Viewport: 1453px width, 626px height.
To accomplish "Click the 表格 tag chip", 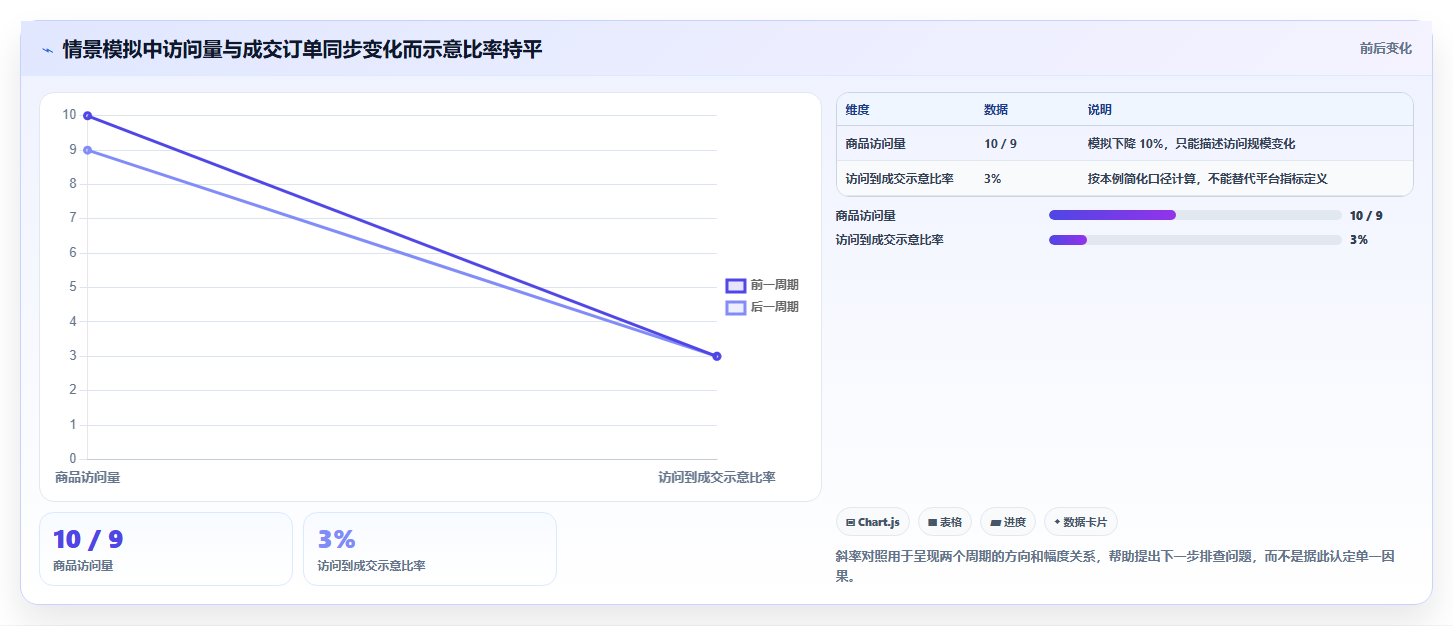I will tap(945, 522).
